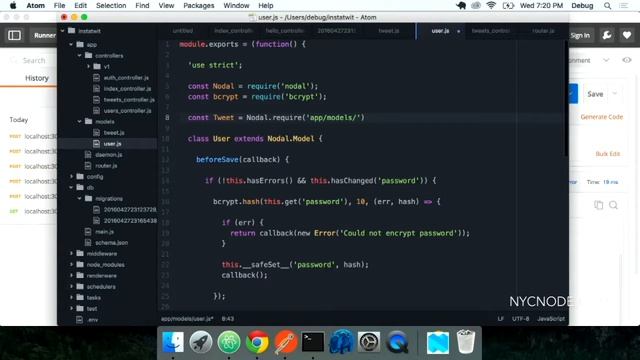
Task: Click the blue file icon beside Trash
Action: [x=438, y=342]
